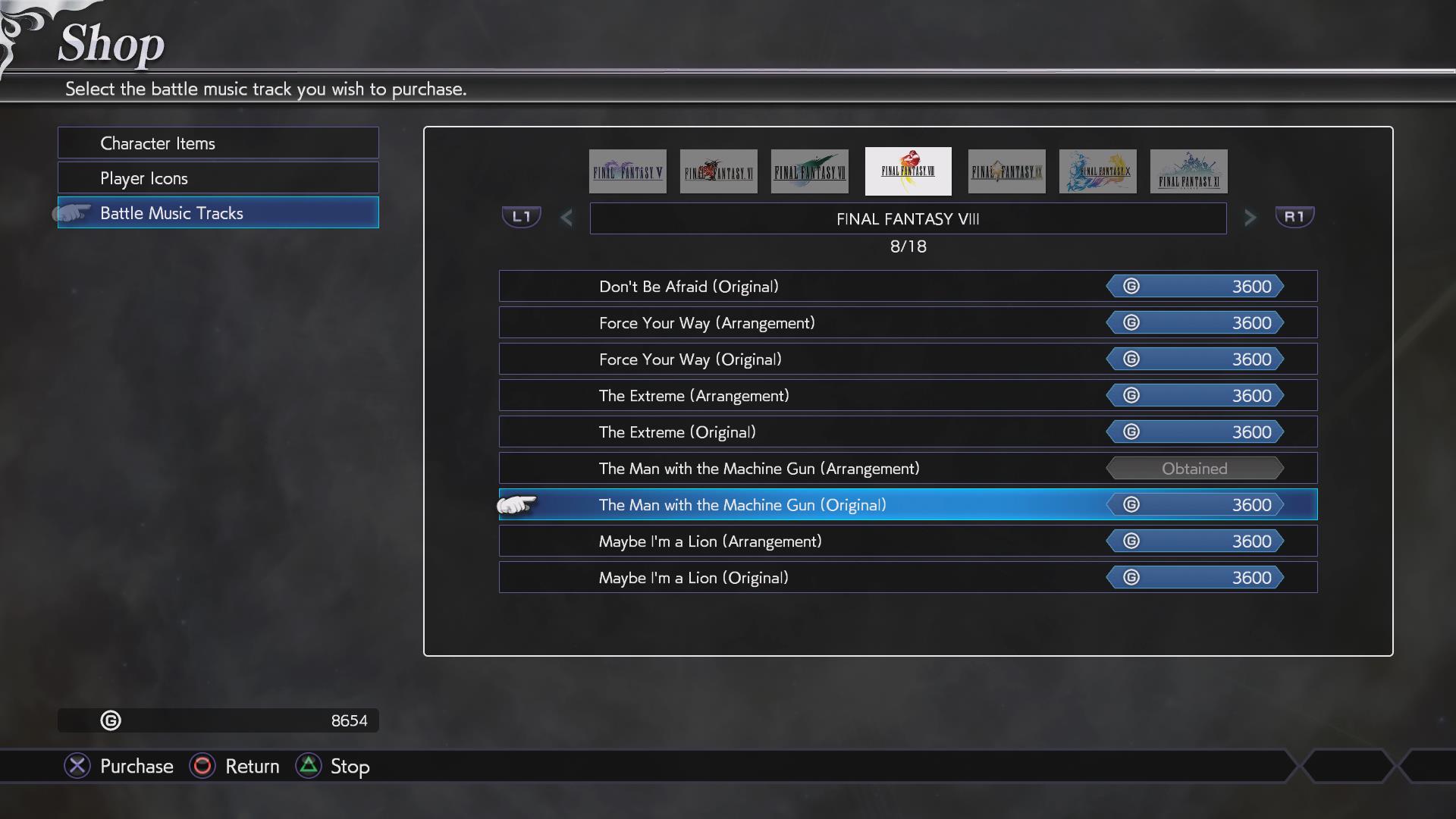Select the Final Fantasy VI logo thumbnail
This screenshot has width=1456, height=819.
pos(718,171)
